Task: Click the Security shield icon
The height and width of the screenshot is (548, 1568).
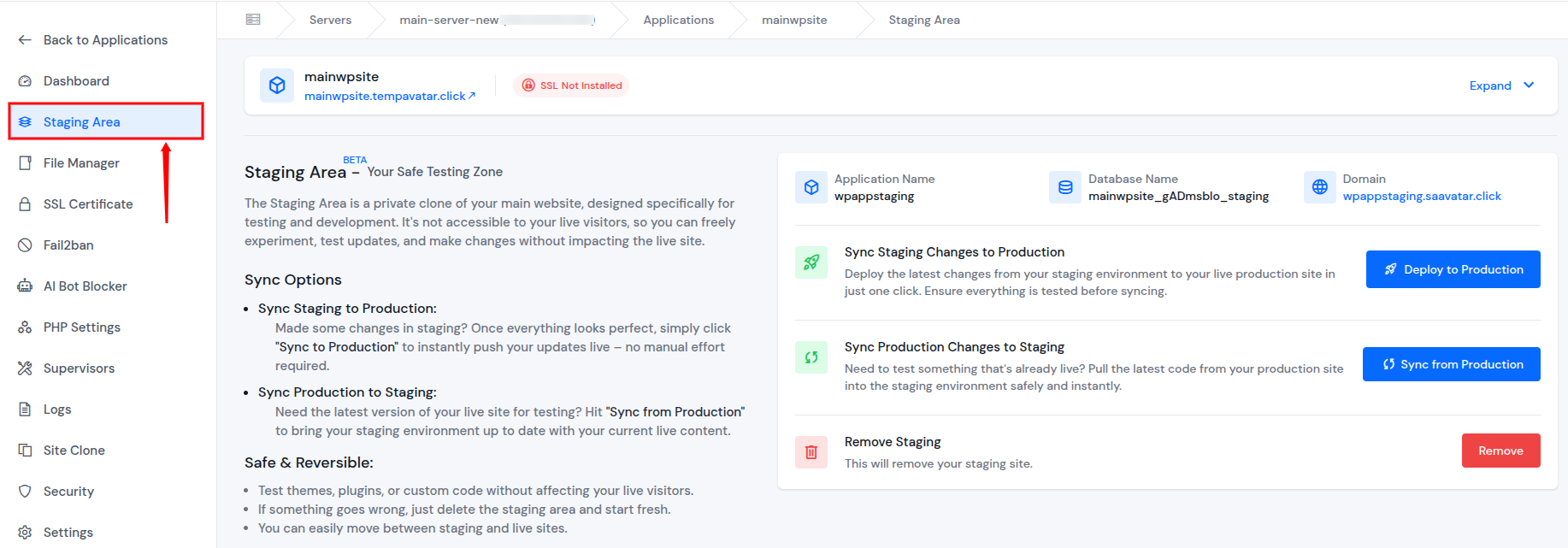Action: click(25, 492)
